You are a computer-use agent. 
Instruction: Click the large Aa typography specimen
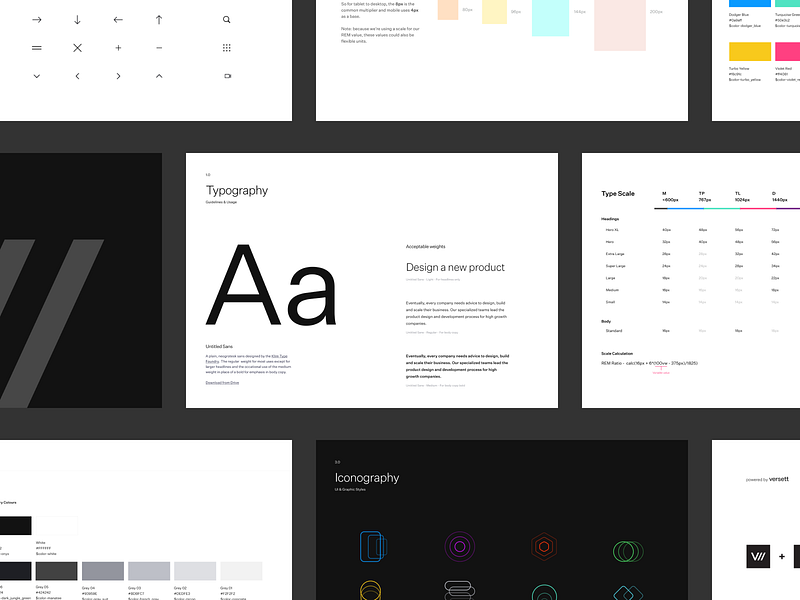click(272, 284)
